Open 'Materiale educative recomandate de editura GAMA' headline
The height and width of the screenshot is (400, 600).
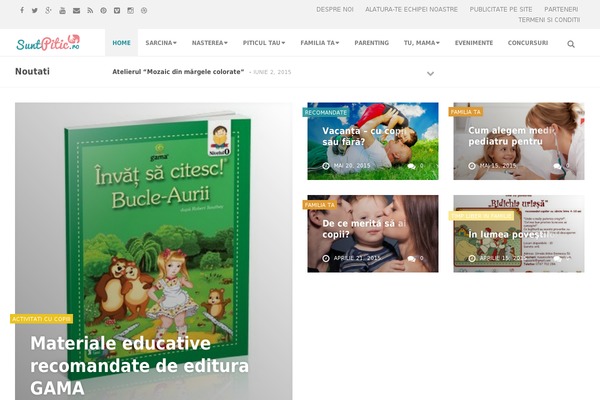[x=140, y=366]
